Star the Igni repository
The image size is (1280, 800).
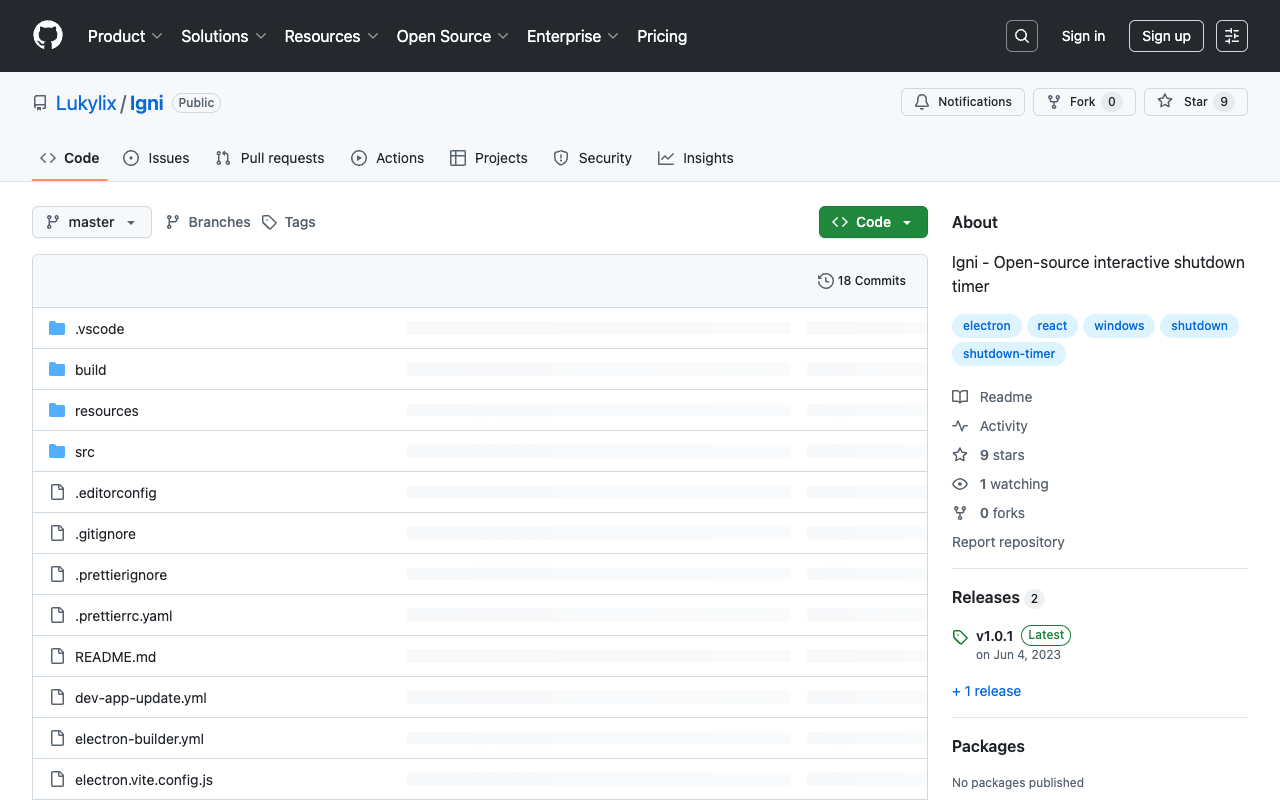(x=1196, y=102)
